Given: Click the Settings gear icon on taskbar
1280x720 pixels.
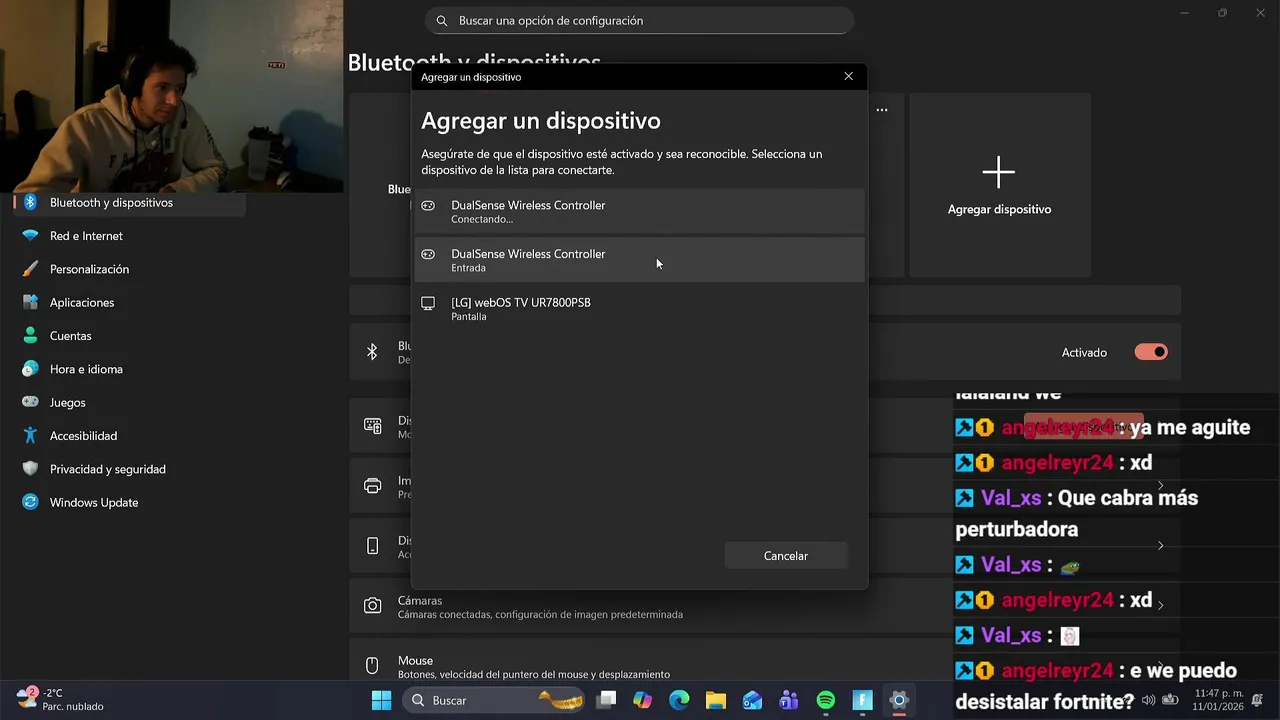Looking at the screenshot, I should [899, 700].
